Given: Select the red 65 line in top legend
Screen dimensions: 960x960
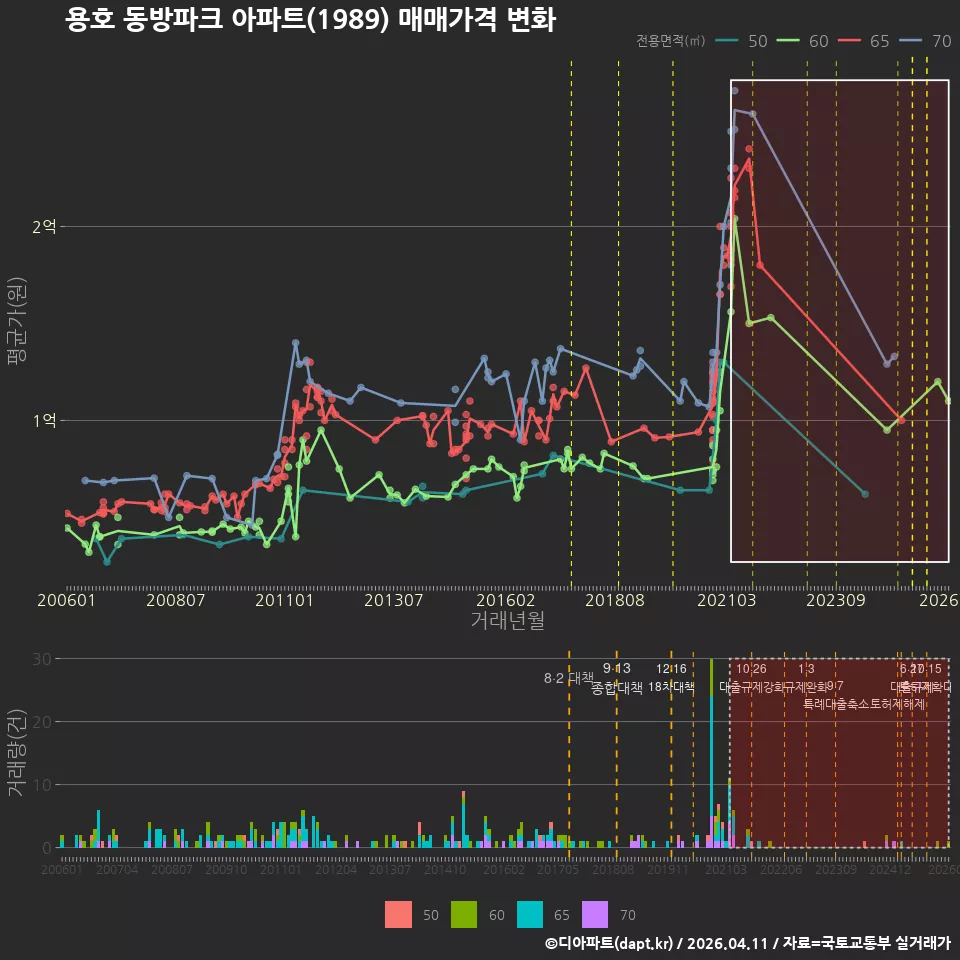Looking at the screenshot, I should (x=849, y=41).
